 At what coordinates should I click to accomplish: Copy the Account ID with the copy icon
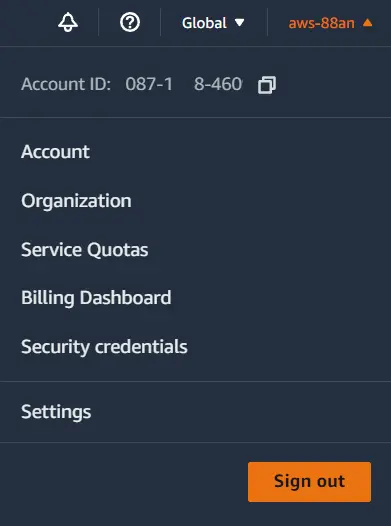pos(267,85)
